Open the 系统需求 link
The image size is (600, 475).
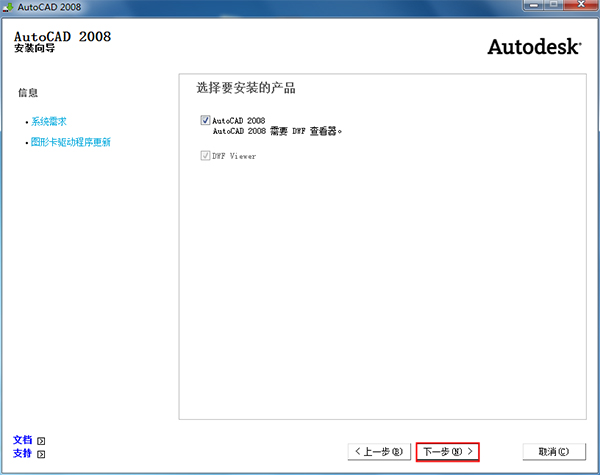point(48,121)
